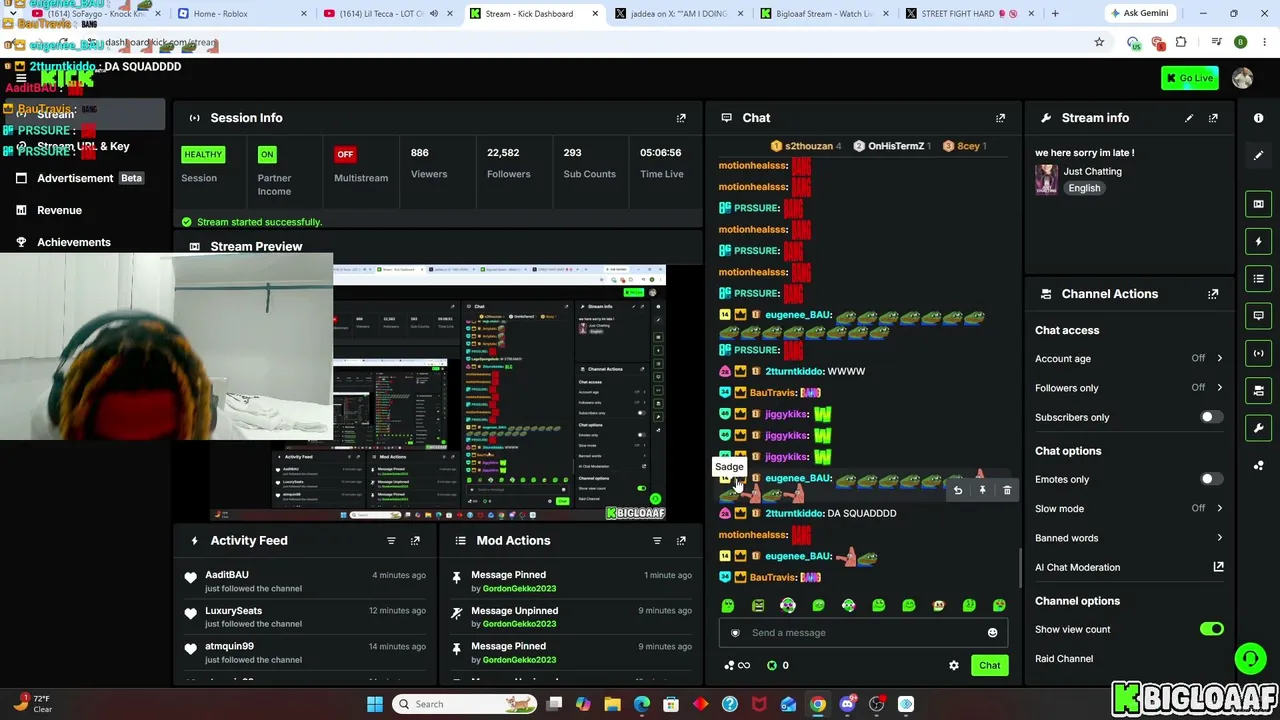Click the wrench icon in right sidebar

click(x=1259, y=428)
